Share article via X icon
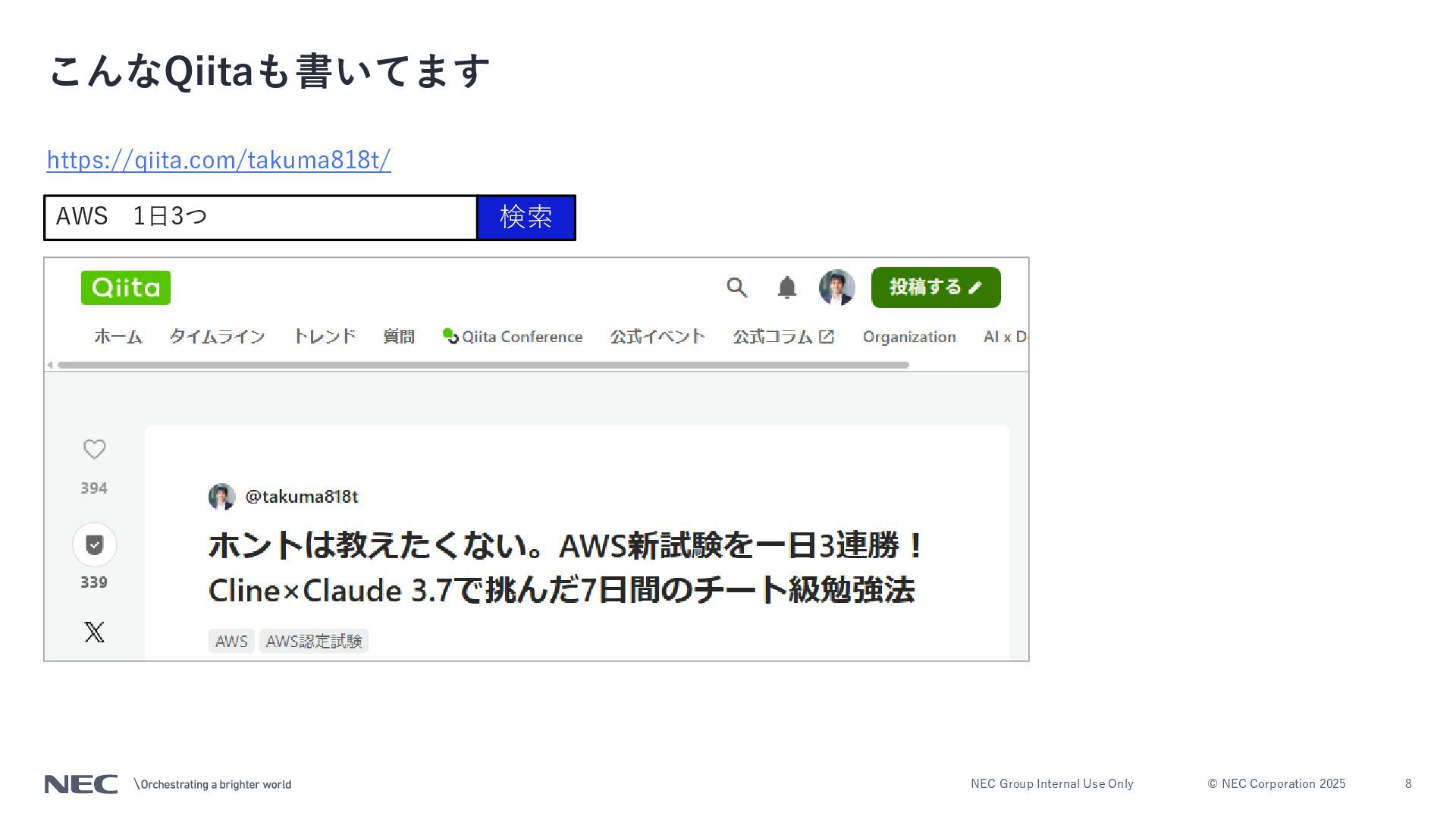This screenshot has height=819, width=1456. point(94,632)
